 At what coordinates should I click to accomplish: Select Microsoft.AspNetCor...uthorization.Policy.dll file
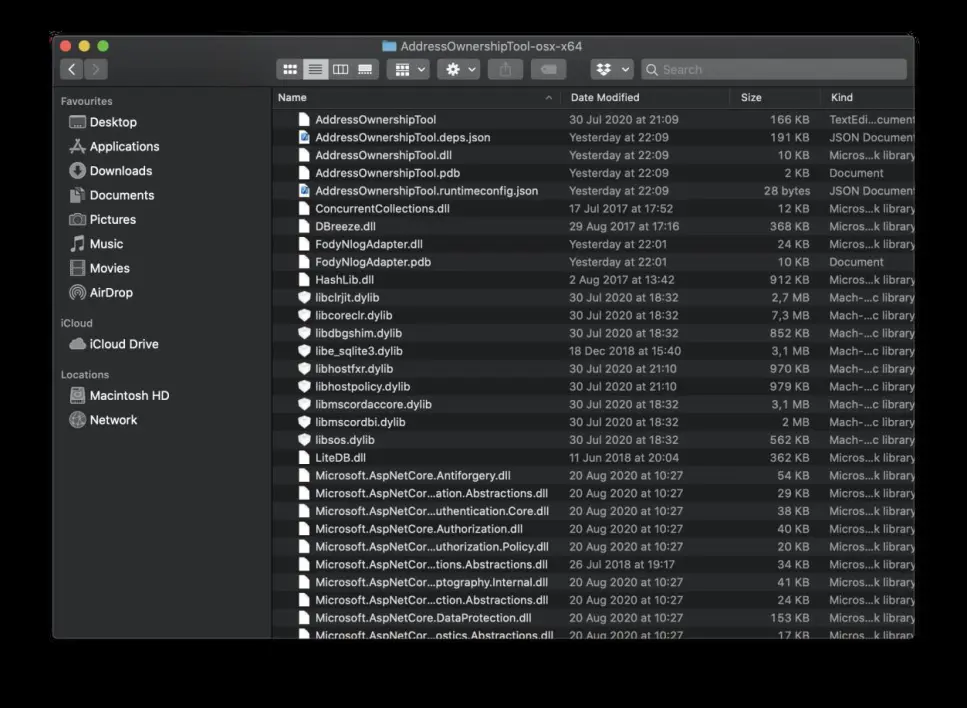pos(432,547)
